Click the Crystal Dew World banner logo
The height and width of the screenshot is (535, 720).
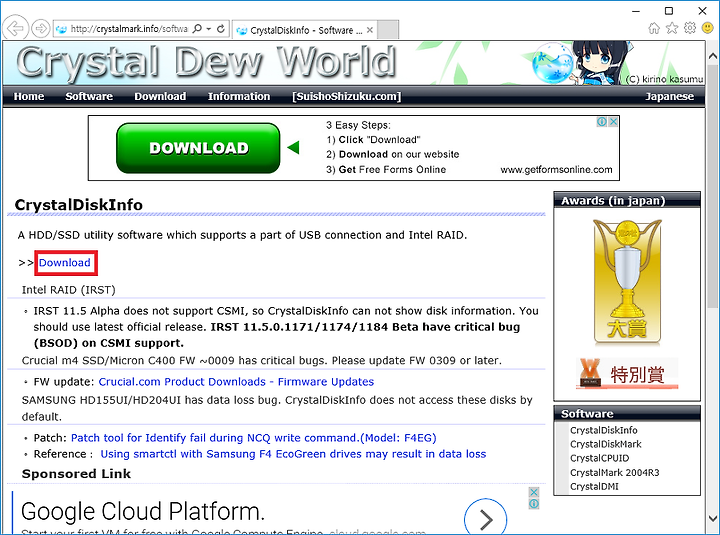[206, 62]
